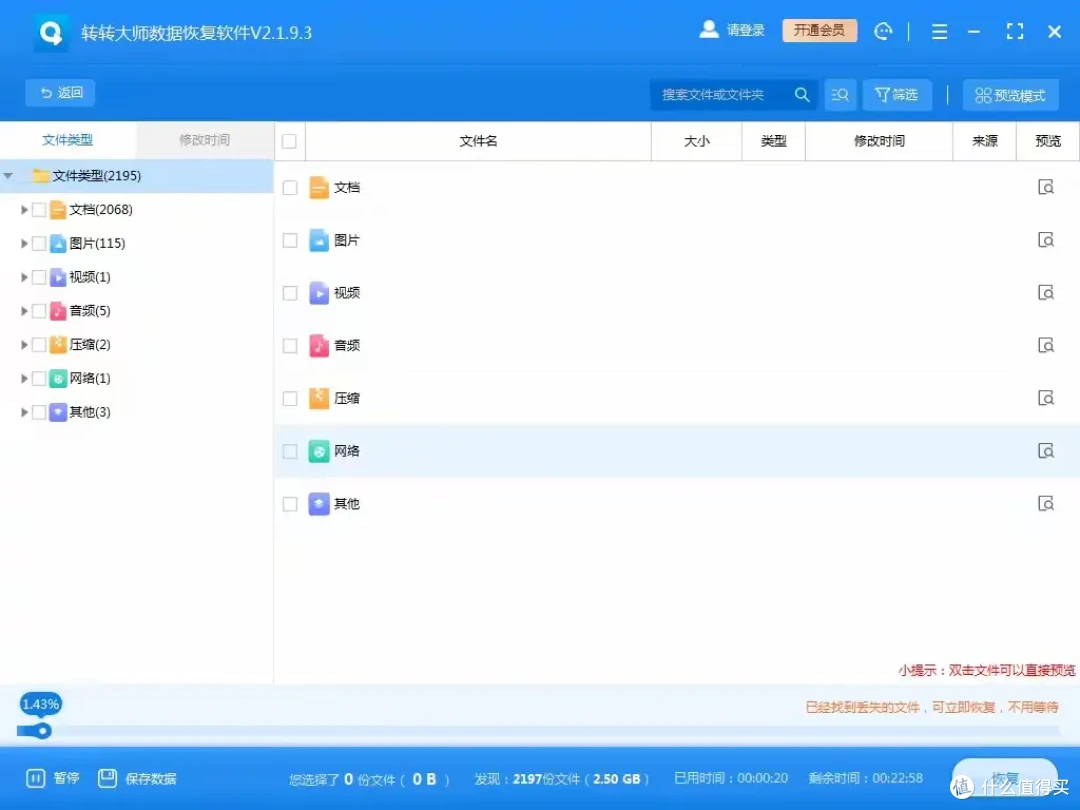Preview the 网络 row using its preview icon
The width and height of the screenshot is (1080, 810).
(x=1046, y=451)
